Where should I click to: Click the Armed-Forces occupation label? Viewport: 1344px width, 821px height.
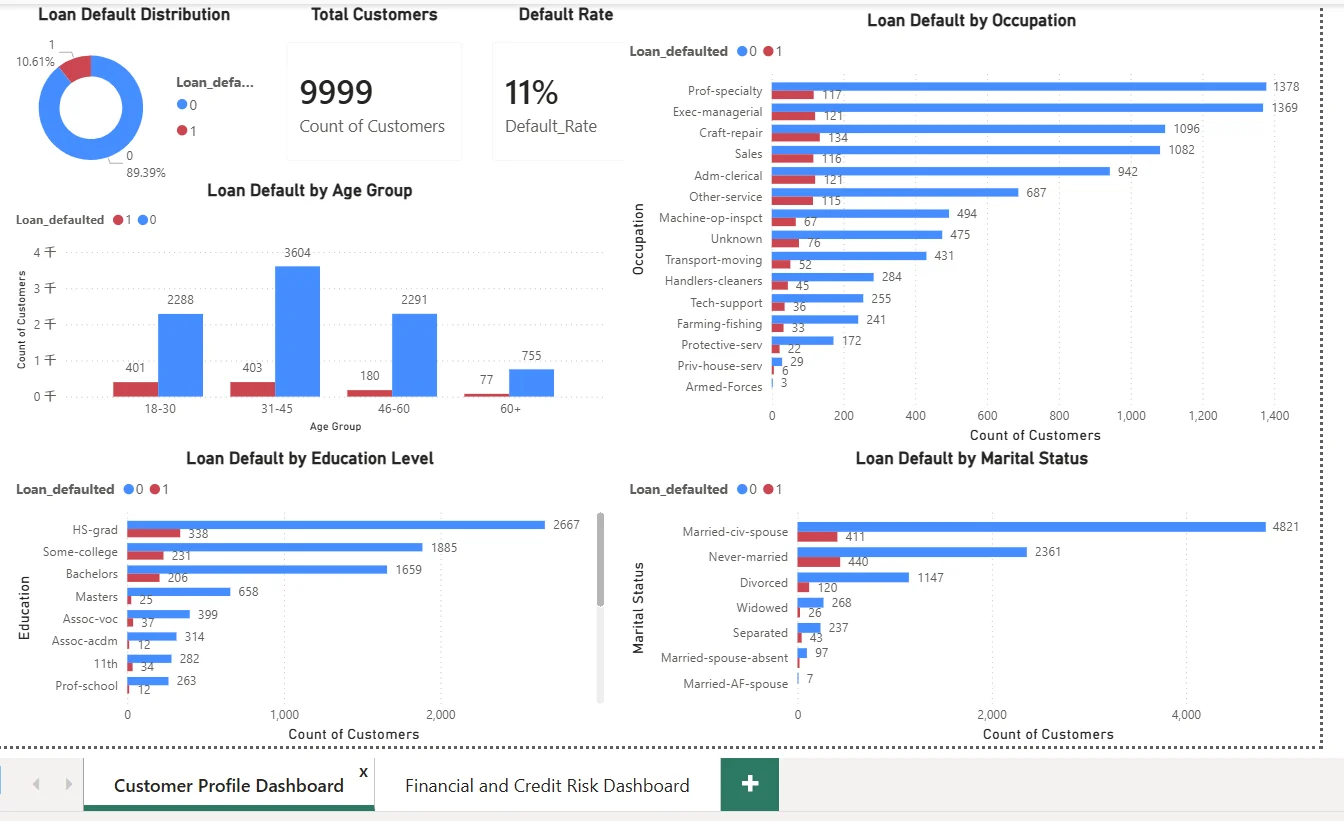(x=723, y=387)
